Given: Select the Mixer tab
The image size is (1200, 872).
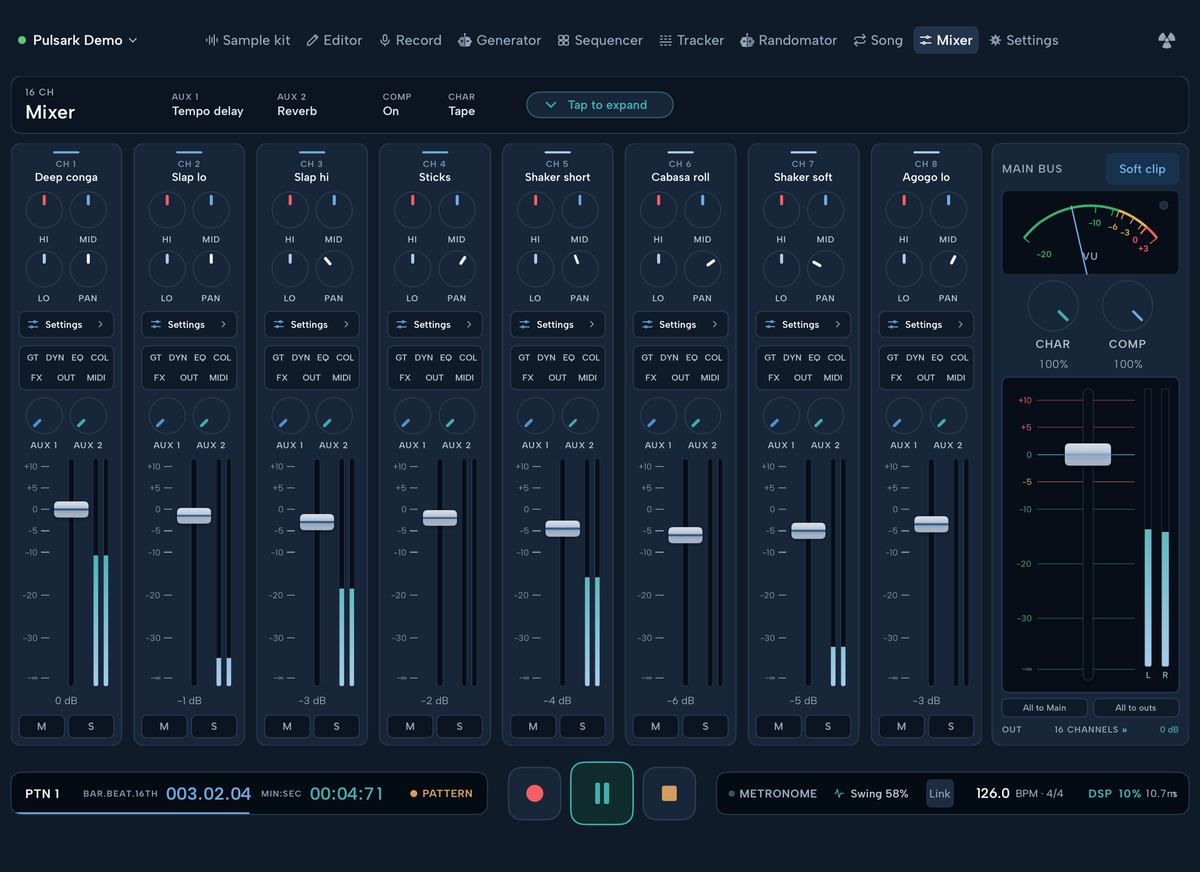Looking at the screenshot, I should [946, 40].
